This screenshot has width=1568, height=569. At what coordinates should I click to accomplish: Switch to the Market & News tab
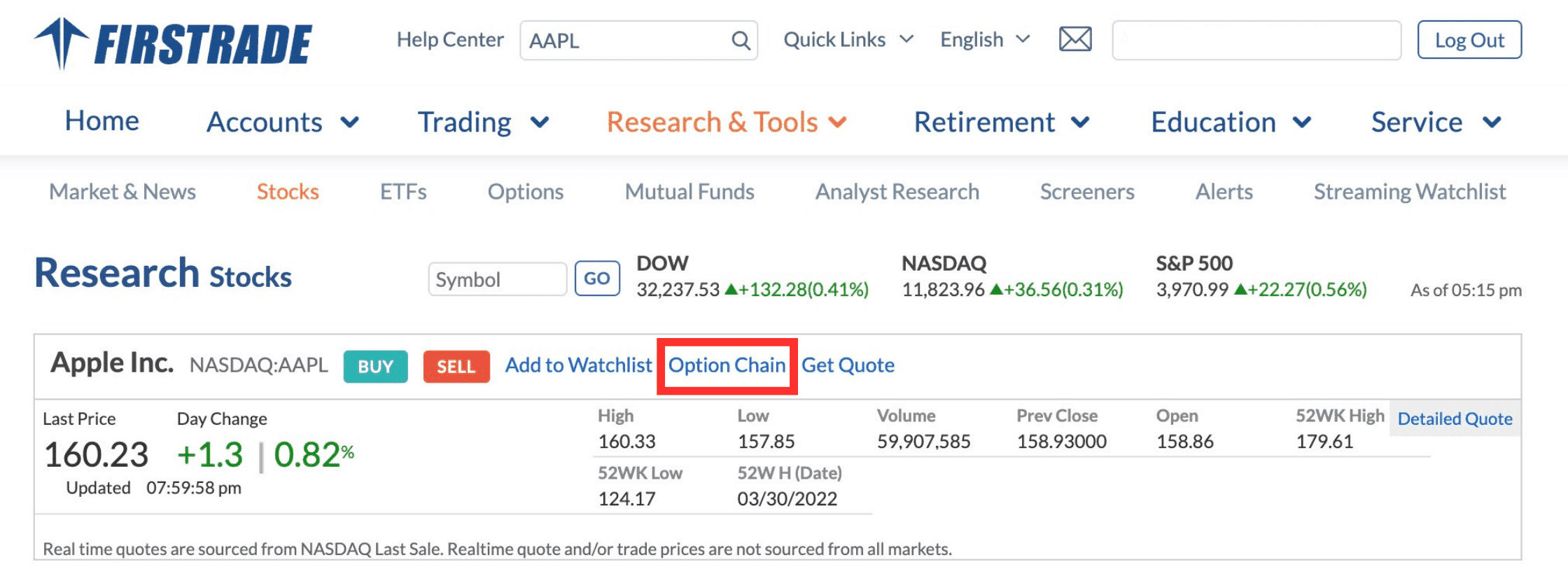click(x=122, y=192)
